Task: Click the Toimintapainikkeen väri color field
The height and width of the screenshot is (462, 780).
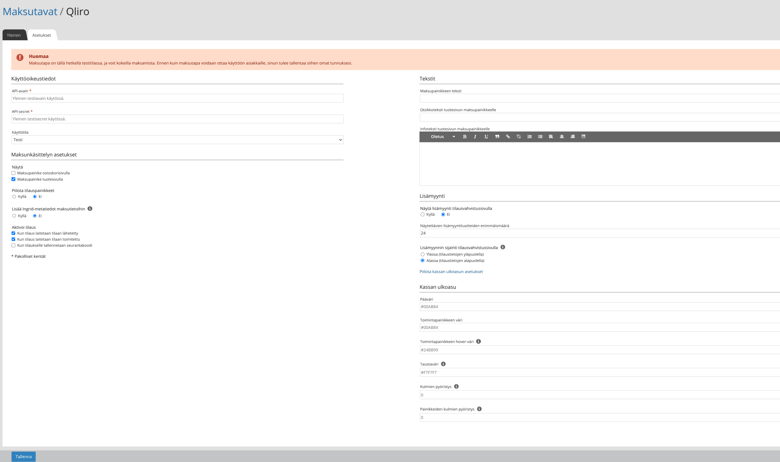Action: coord(600,328)
